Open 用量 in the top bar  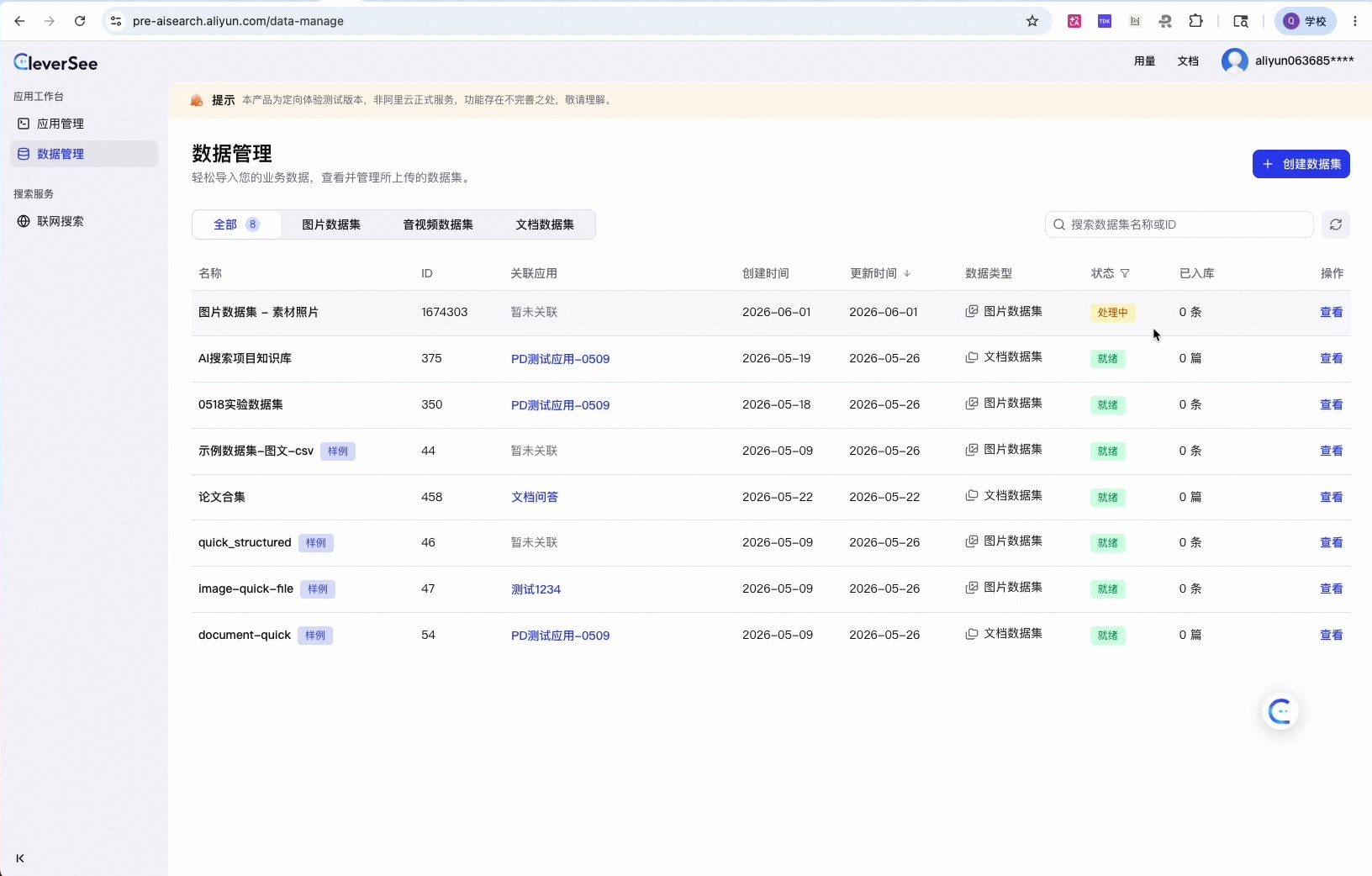tap(1144, 61)
